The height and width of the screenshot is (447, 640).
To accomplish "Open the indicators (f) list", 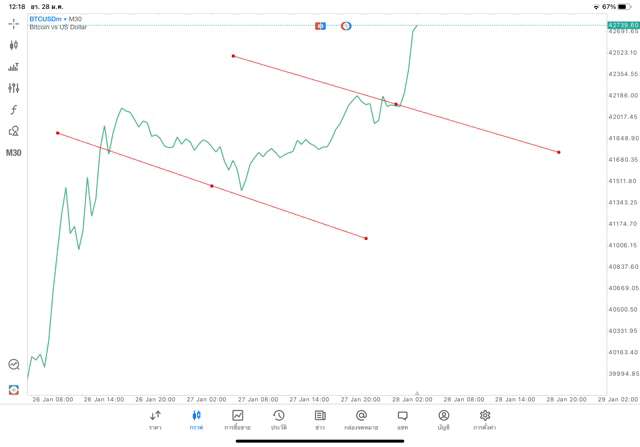I will pos(14,110).
